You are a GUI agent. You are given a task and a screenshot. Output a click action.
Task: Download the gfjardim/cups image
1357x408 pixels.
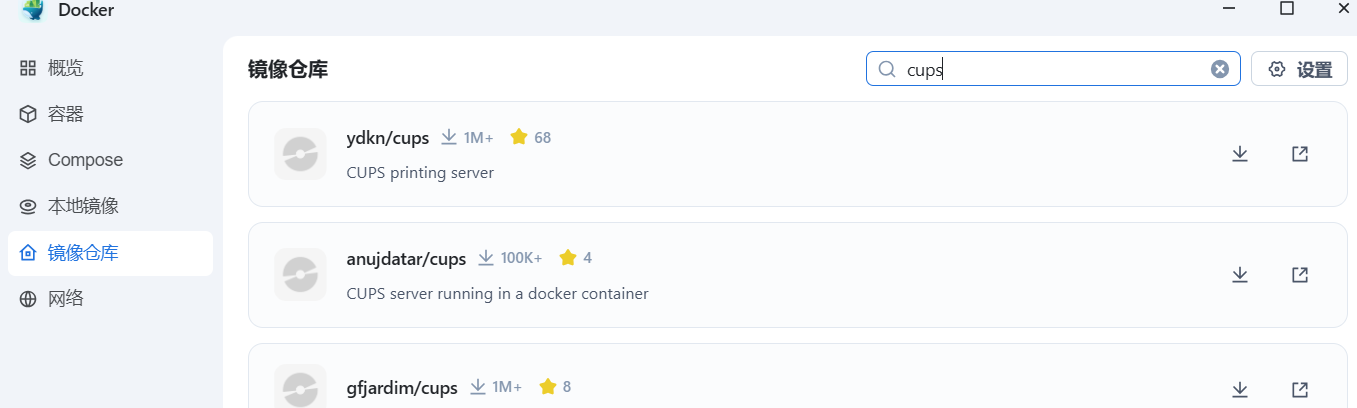(x=1240, y=389)
